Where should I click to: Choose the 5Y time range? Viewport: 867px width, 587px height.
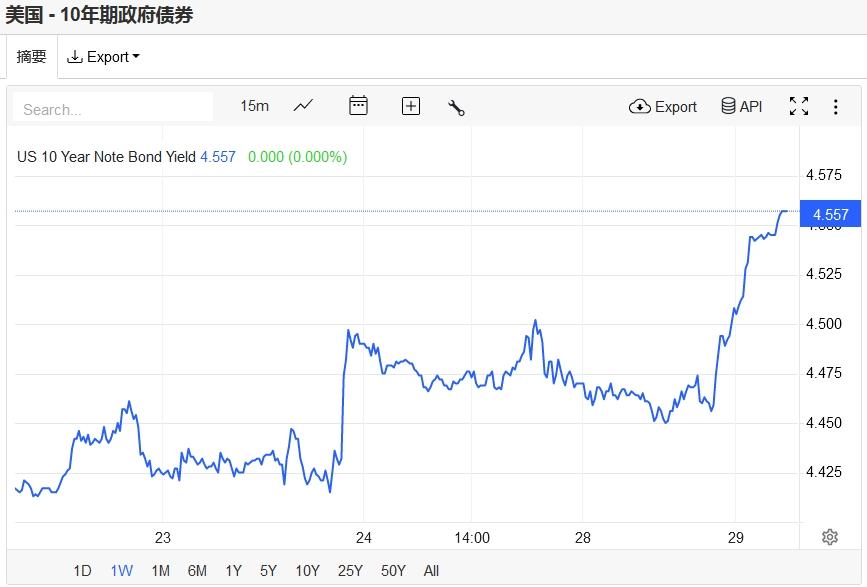coord(268,571)
